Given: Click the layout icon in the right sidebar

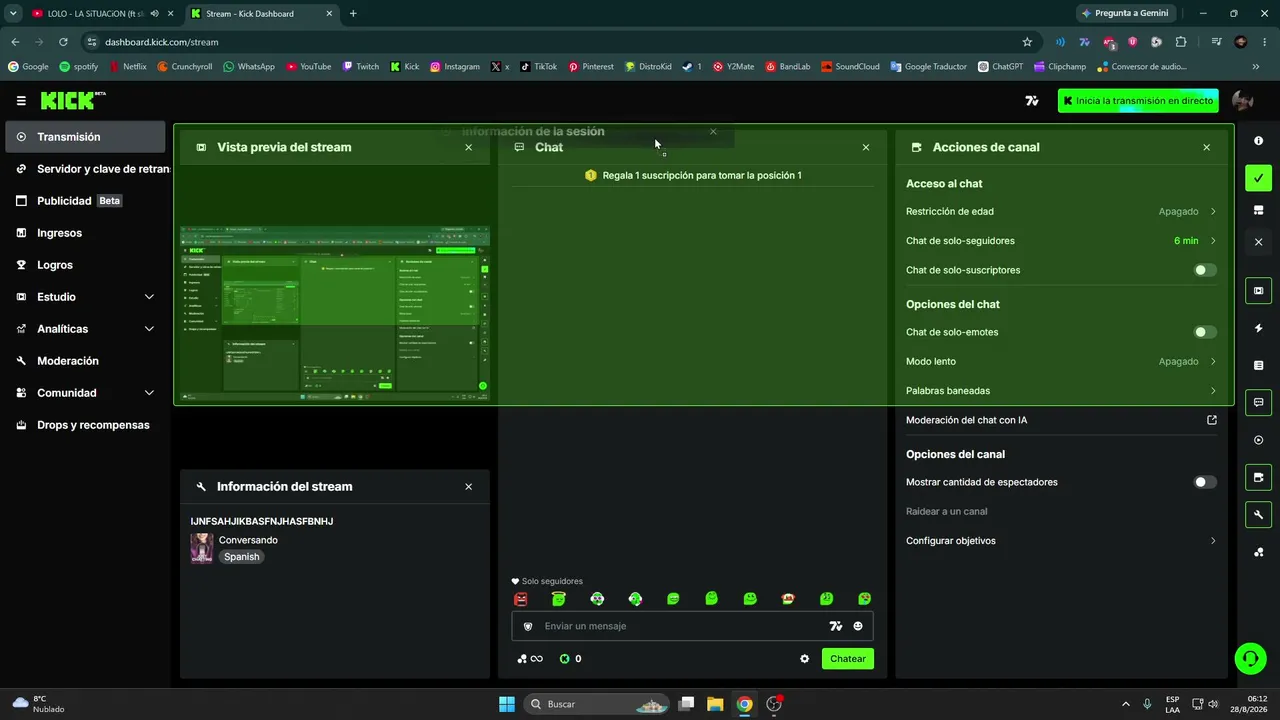Looking at the screenshot, I should 1259,210.
